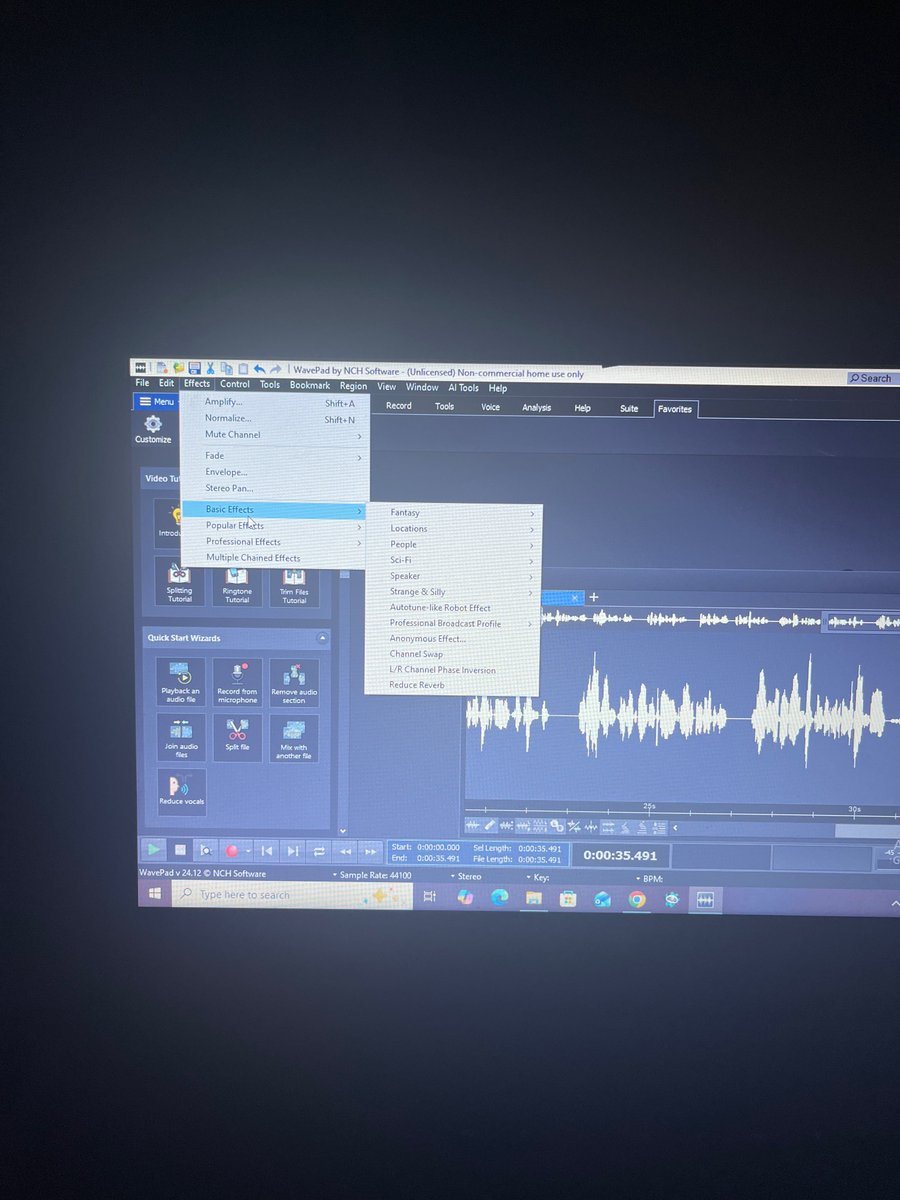Choose Envelope... from Effects menu
Viewport: 900px width, 1200px height.
(x=275, y=472)
